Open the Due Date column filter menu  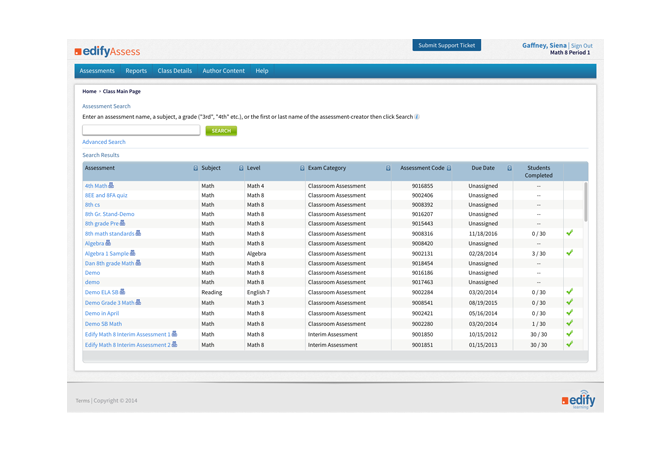tap(509, 168)
